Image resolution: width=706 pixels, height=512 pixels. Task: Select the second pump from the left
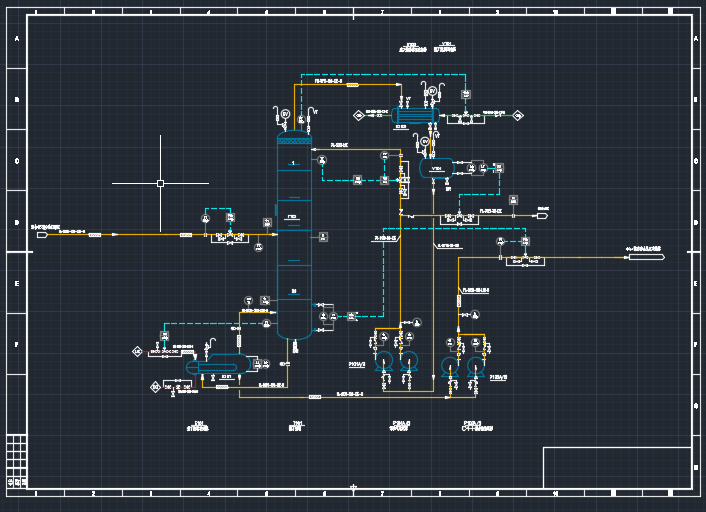408,359
